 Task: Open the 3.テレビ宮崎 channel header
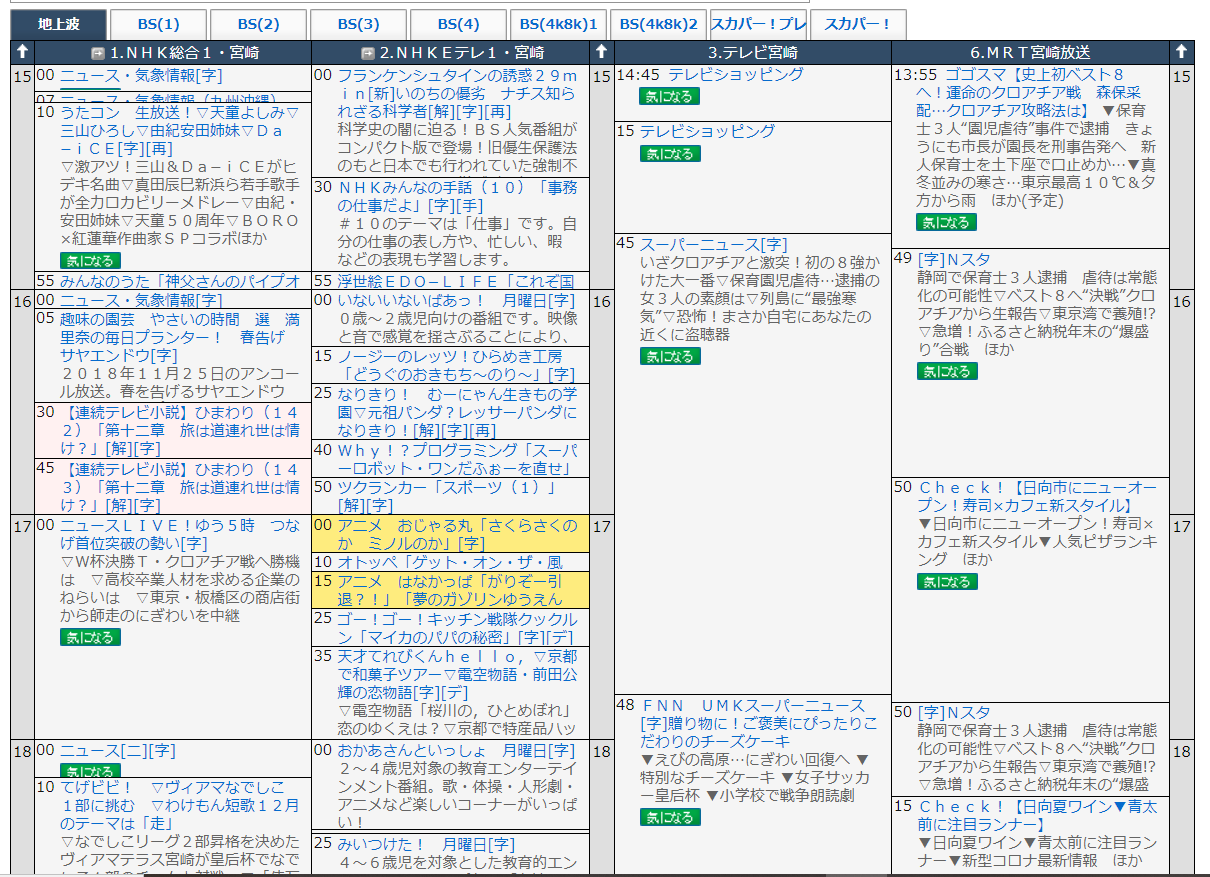(752, 53)
